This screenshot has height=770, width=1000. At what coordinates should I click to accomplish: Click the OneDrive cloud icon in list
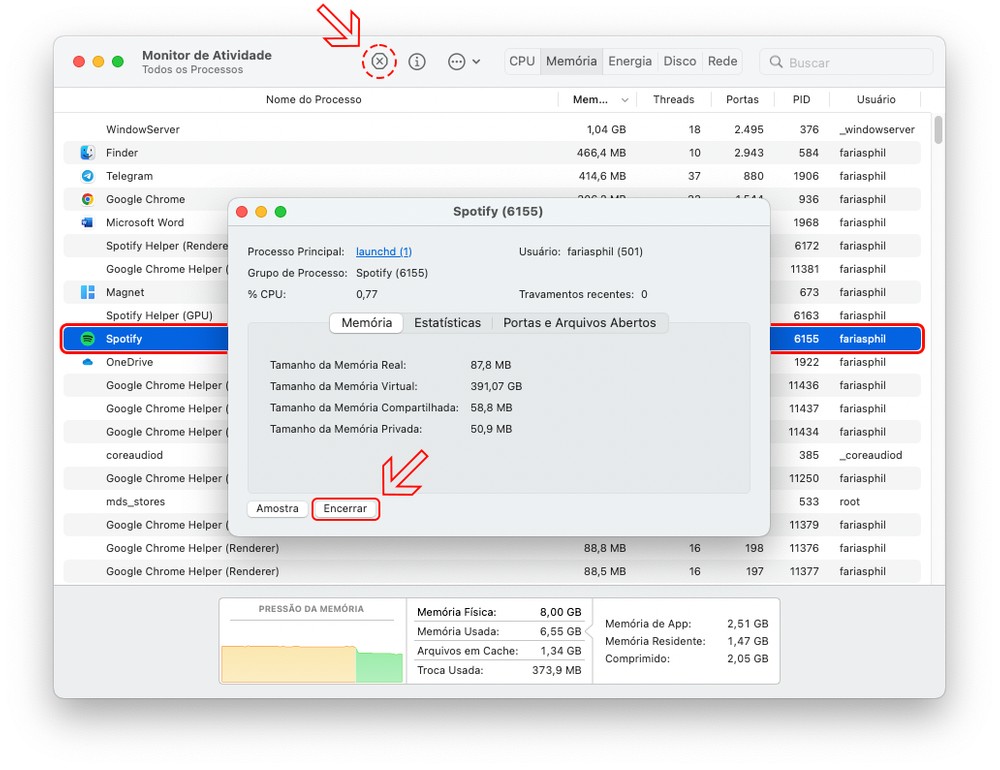click(87, 362)
